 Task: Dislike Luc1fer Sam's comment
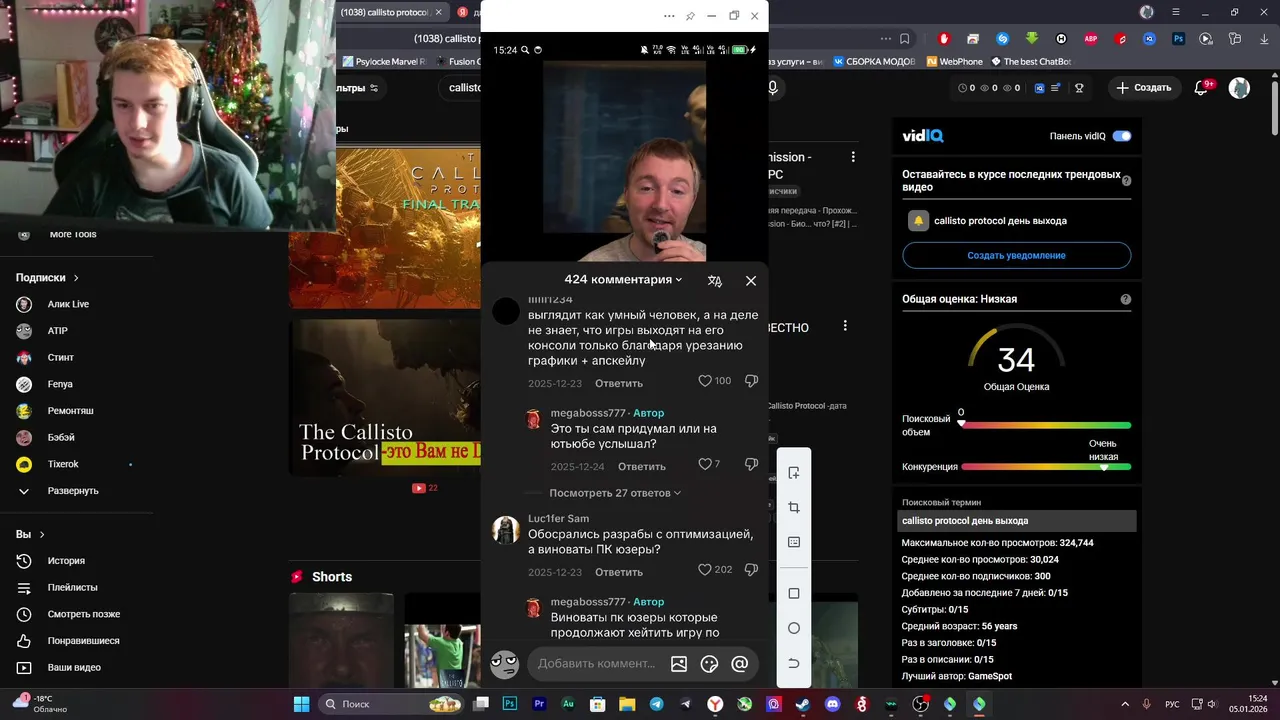tap(751, 569)
